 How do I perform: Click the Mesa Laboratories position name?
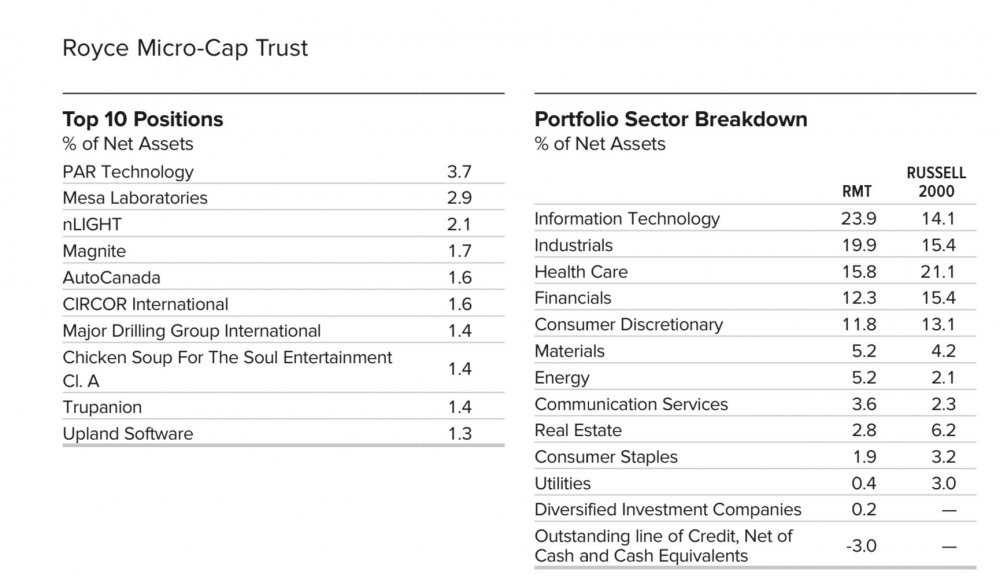pyautogui.click(x=135, y=198)
